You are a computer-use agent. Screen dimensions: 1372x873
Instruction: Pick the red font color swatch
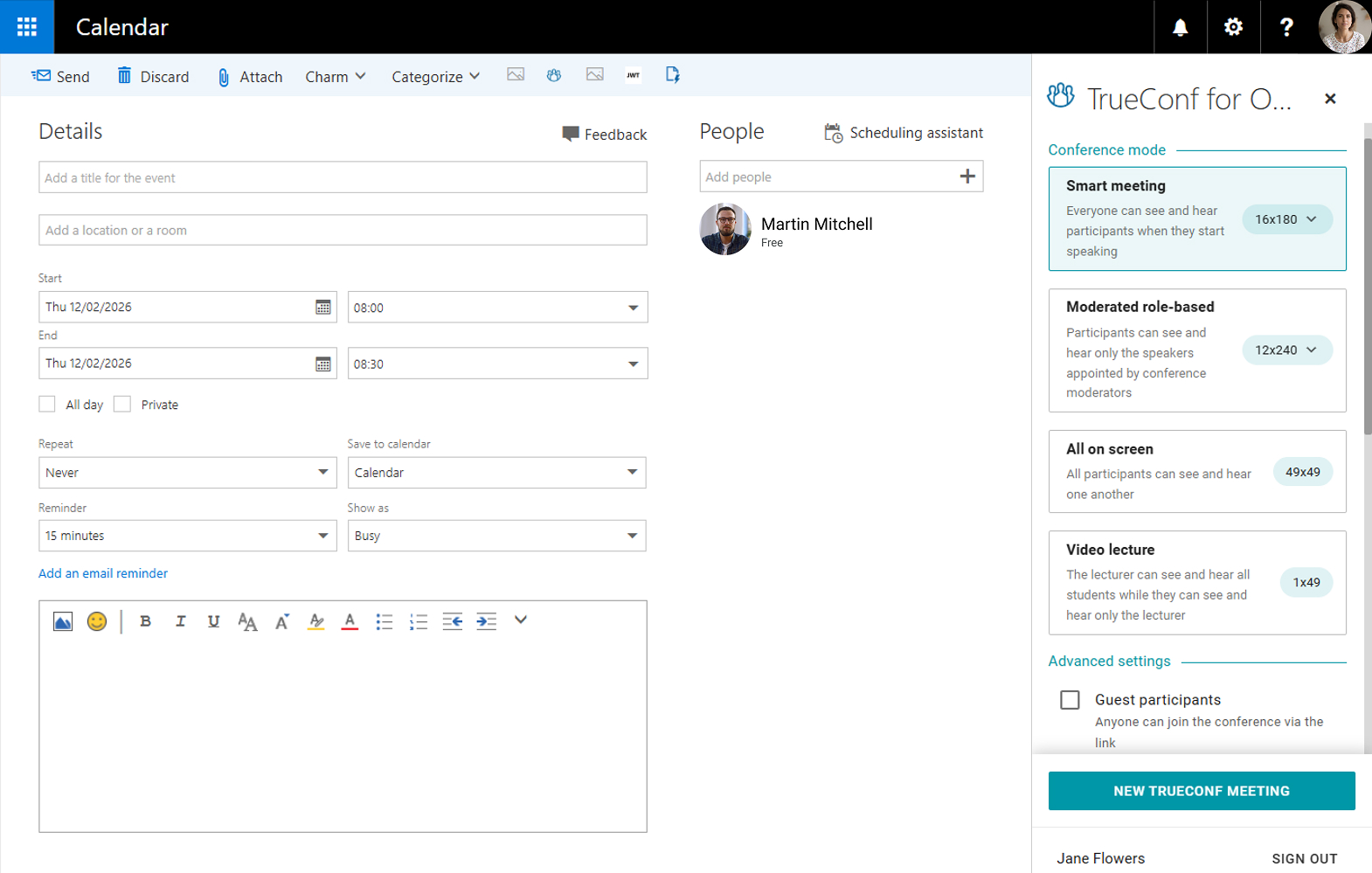[x=350, y=621]
